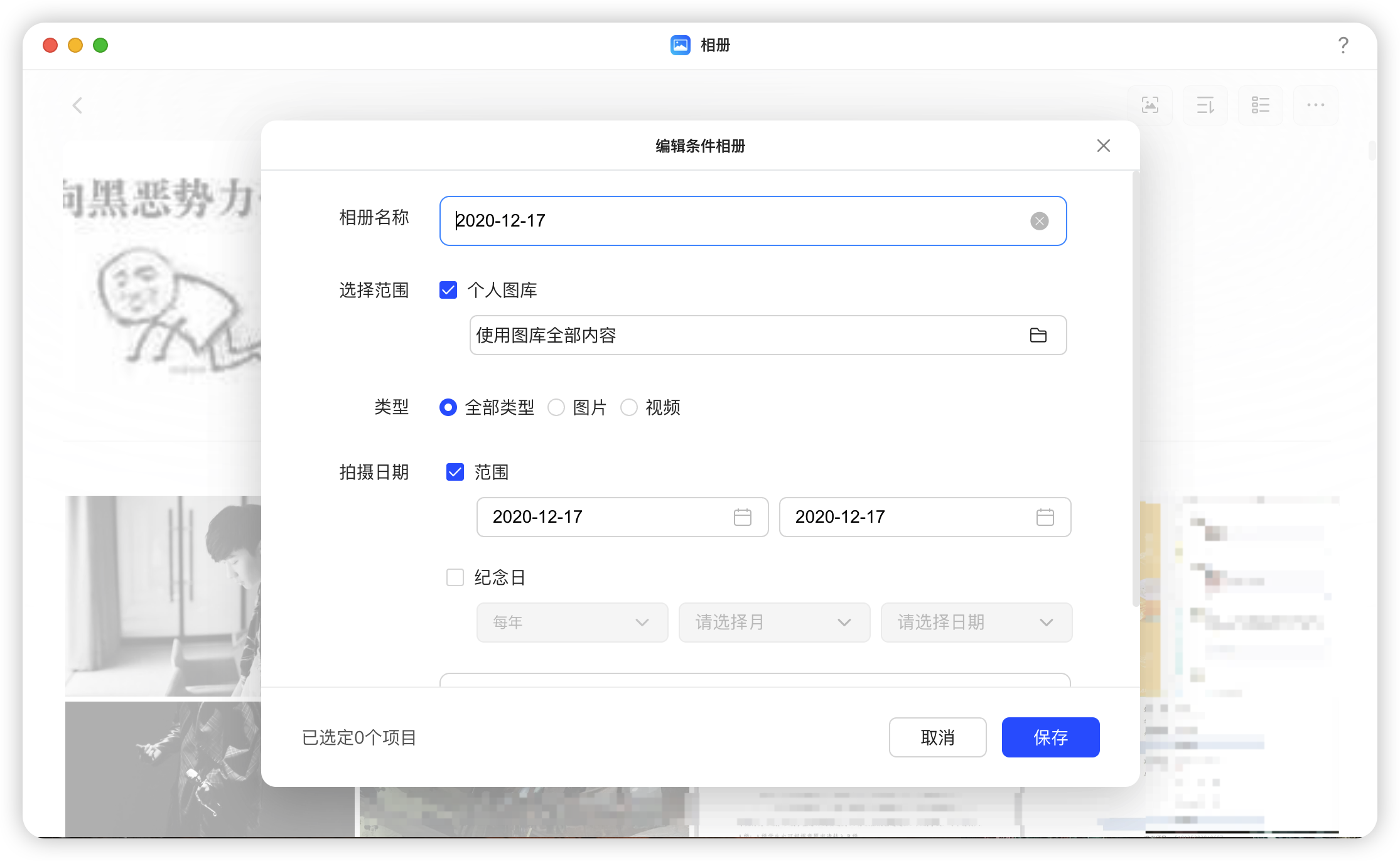1400x861 pixels.
Task: Click the help question mark icon
Action: (x=1343, y=45)
